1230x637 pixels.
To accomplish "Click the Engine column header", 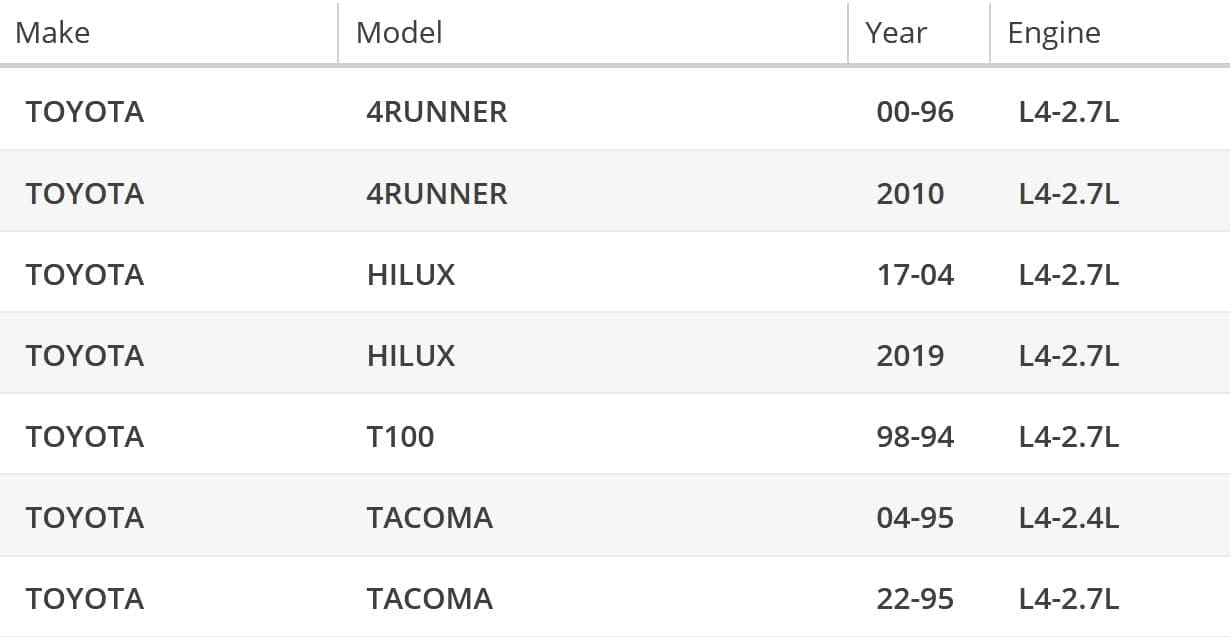I will pos(1053,33).
